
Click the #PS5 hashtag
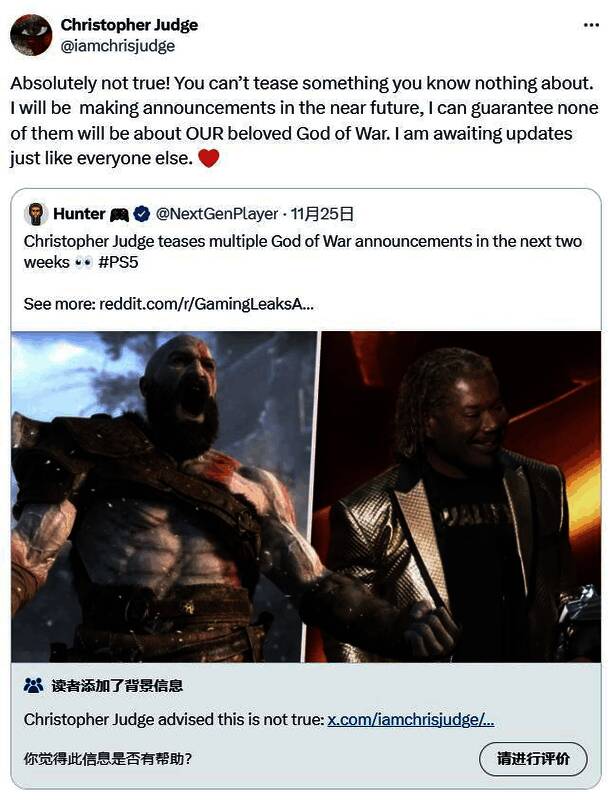[x=118, y=262]
